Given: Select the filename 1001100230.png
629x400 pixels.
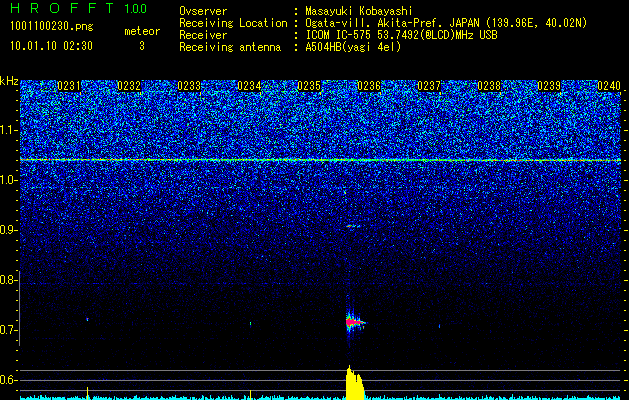Looking at the screenshot, I should [52, 26].
